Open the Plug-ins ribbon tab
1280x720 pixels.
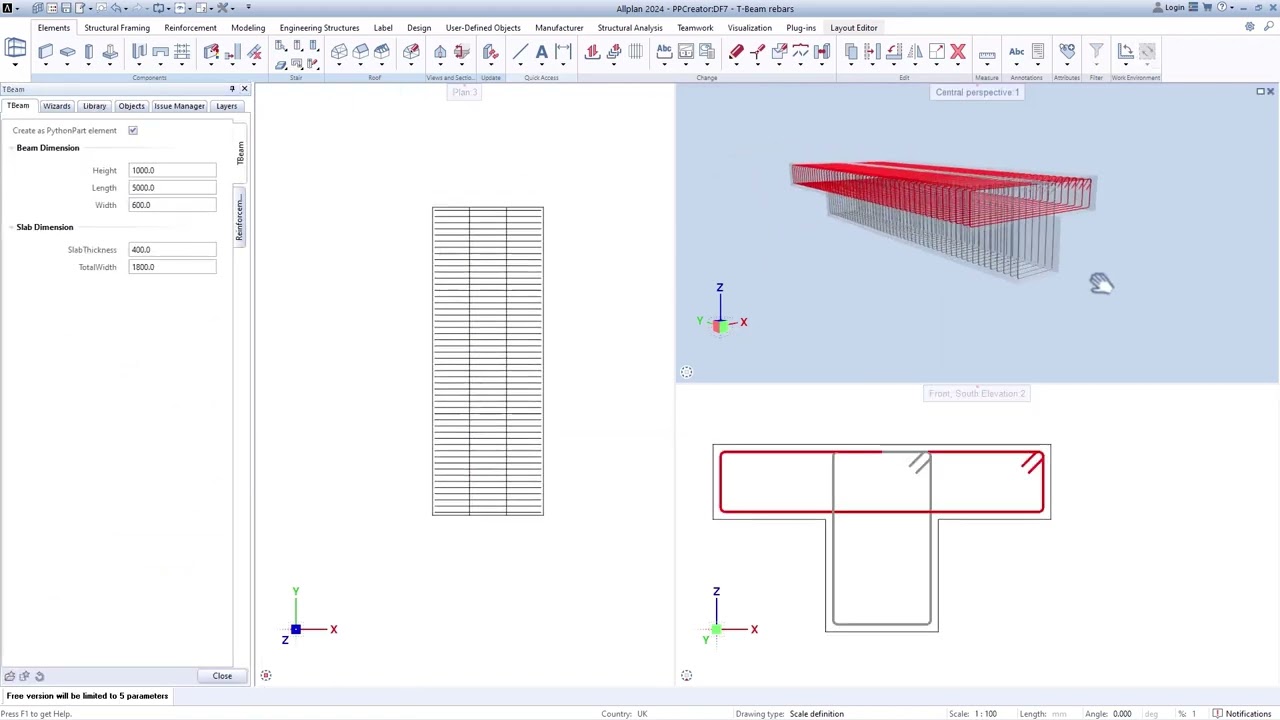801,28
